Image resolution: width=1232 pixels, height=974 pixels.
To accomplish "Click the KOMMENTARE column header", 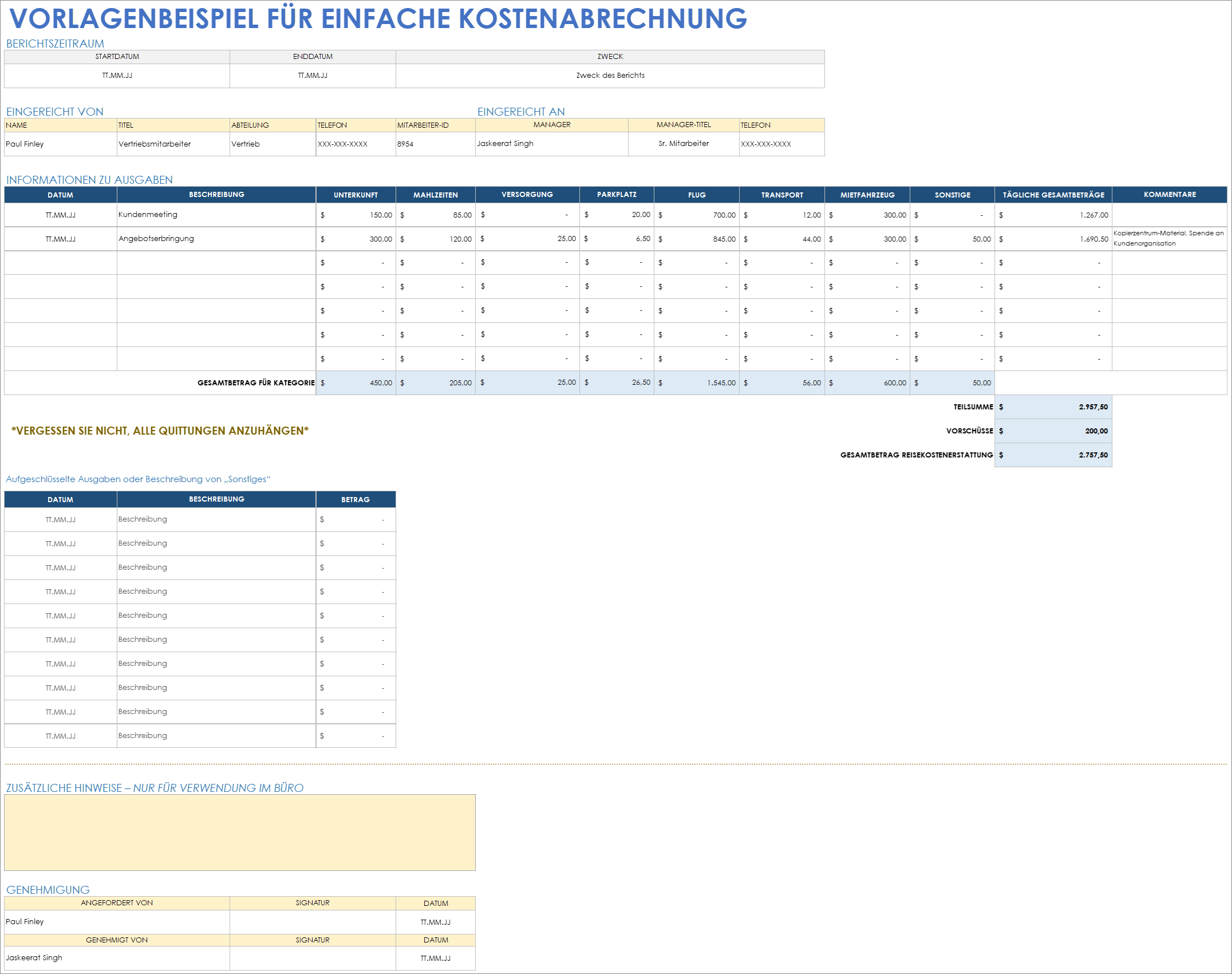I will pyautogui.click(x=1170, y=195).
